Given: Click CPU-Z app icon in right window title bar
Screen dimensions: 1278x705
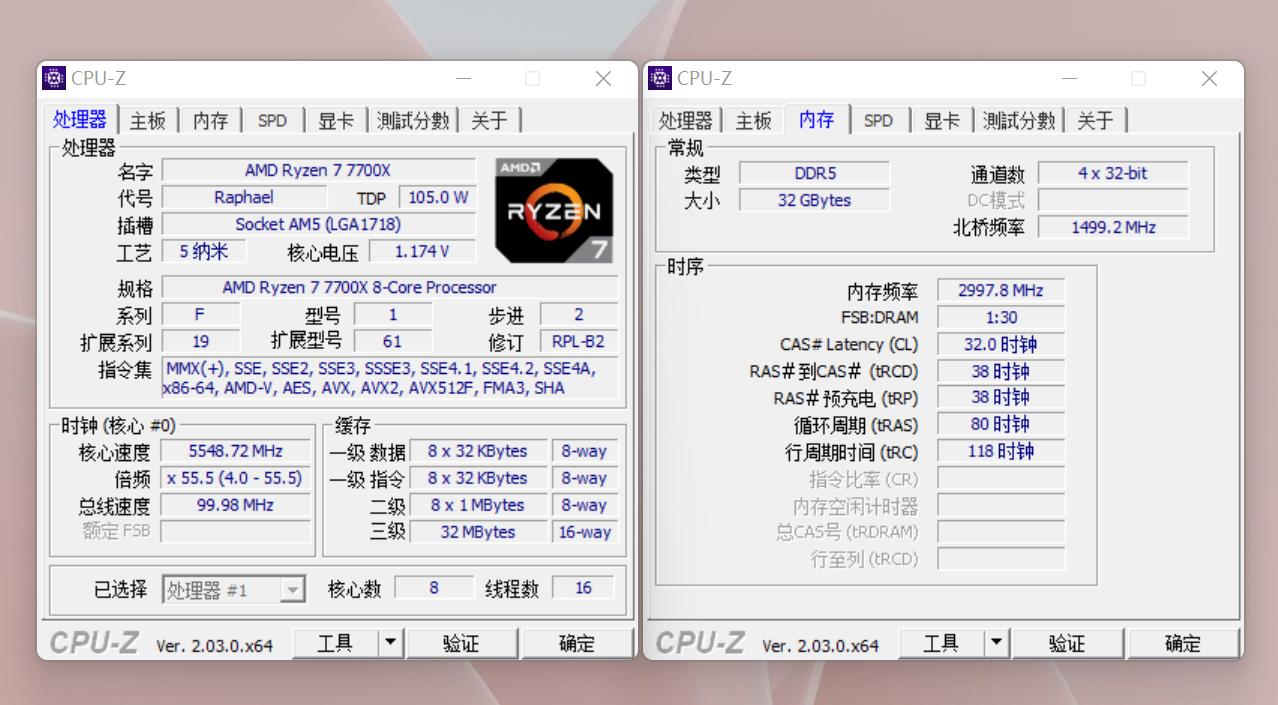Looking at the screenshot, I should 660,78.
